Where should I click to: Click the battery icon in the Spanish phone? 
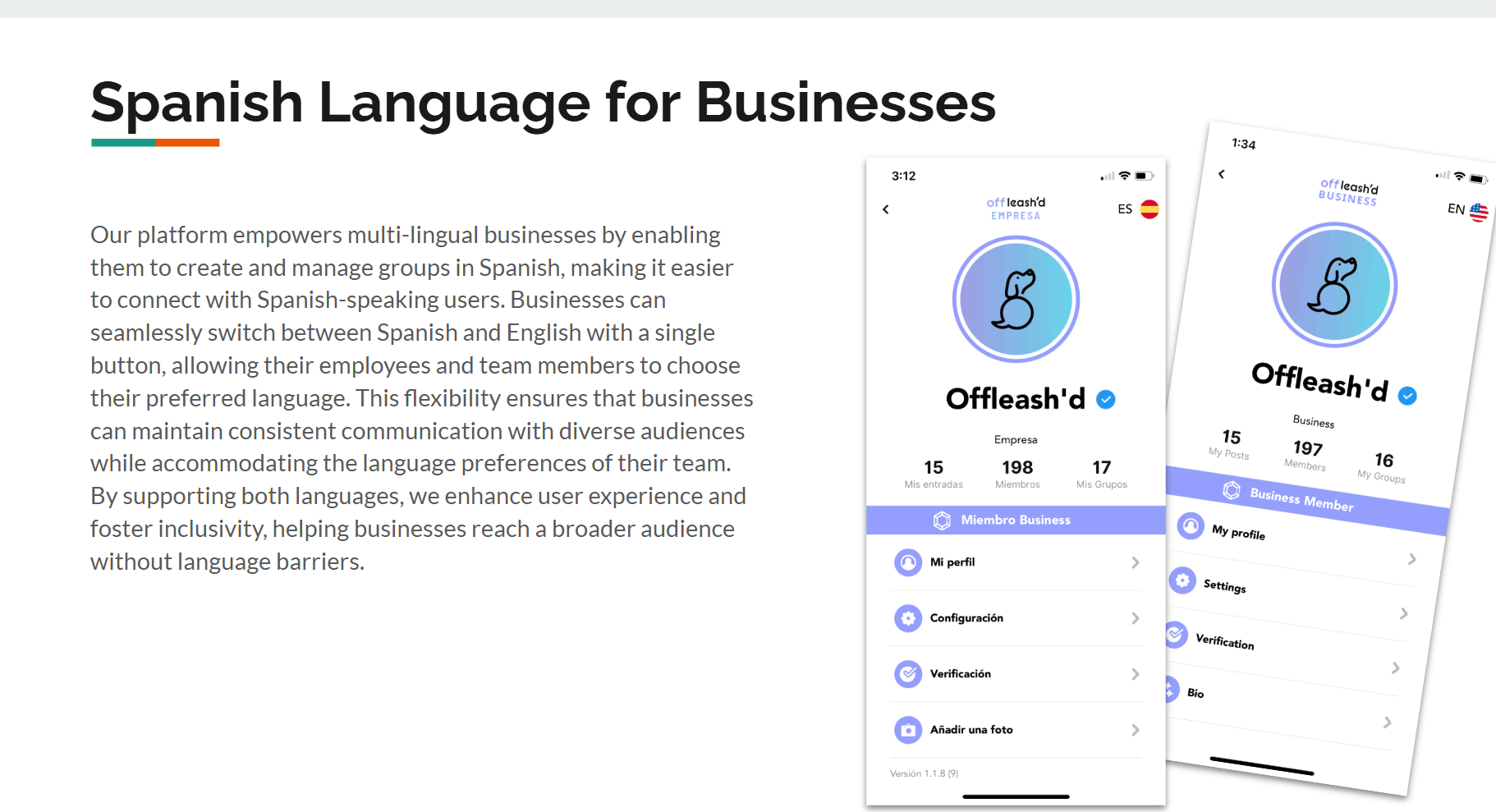coord(1145,176)
